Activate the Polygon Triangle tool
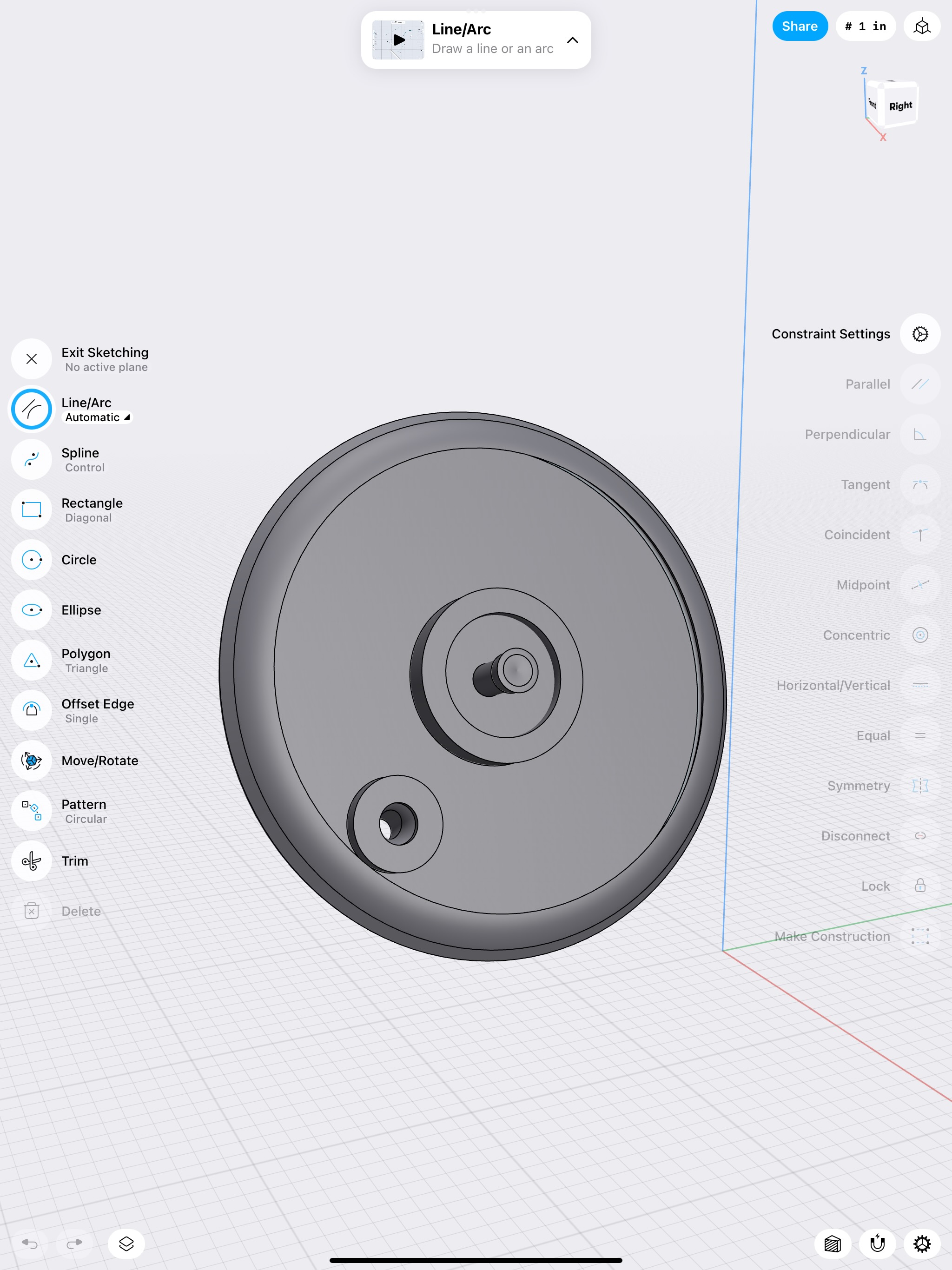The image size is (952, 1270). pos(32,660)
